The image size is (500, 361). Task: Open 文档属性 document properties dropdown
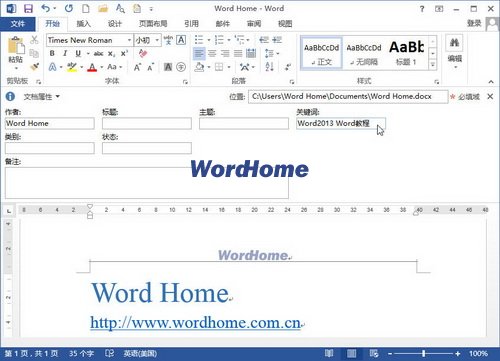[x=41, y=97]
